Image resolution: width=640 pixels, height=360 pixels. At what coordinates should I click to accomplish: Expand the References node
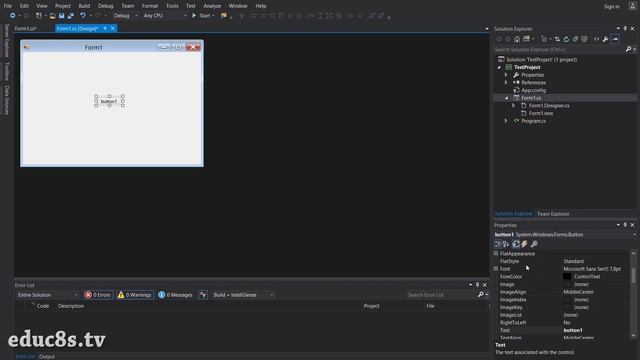point(506,82)
